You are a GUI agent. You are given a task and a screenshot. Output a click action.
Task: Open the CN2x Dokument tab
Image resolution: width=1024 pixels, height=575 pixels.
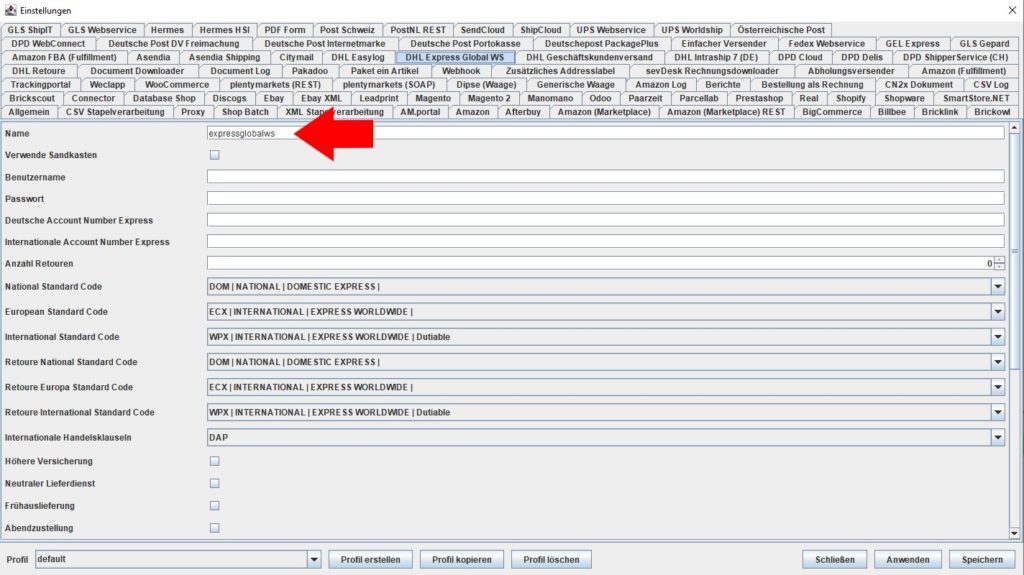coord(918,85)
